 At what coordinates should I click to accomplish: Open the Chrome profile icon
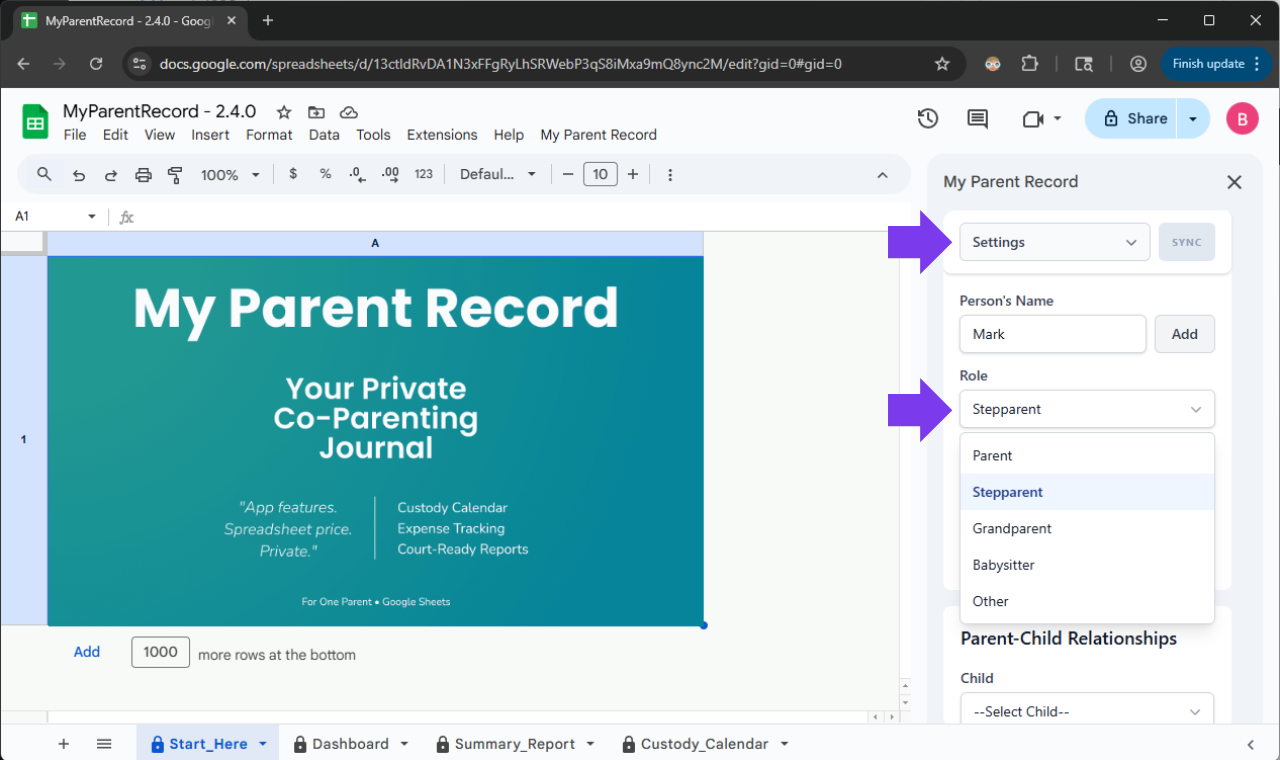click(x=1138, y=63)
